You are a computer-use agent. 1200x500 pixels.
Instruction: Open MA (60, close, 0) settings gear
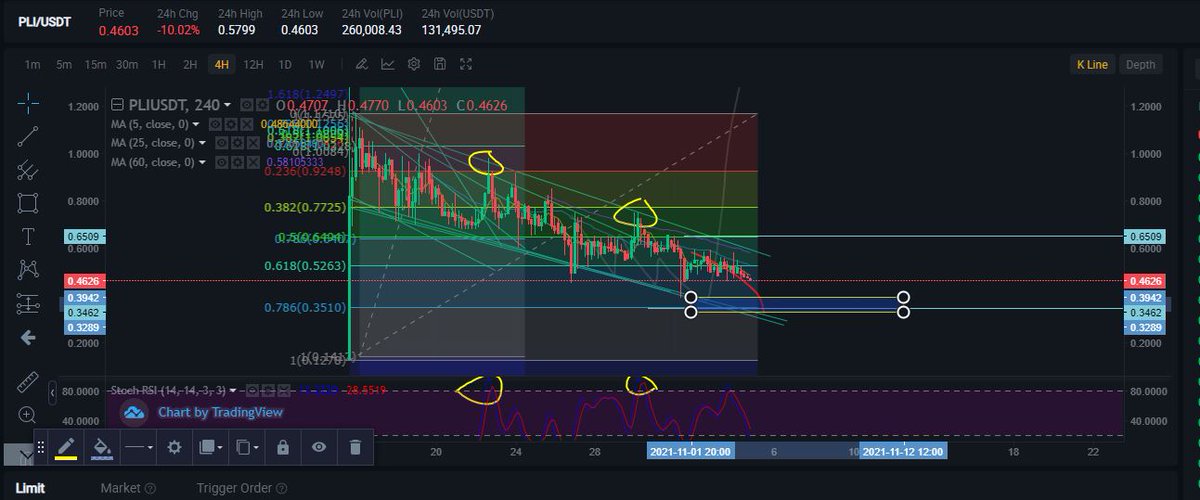pos(237,162)
